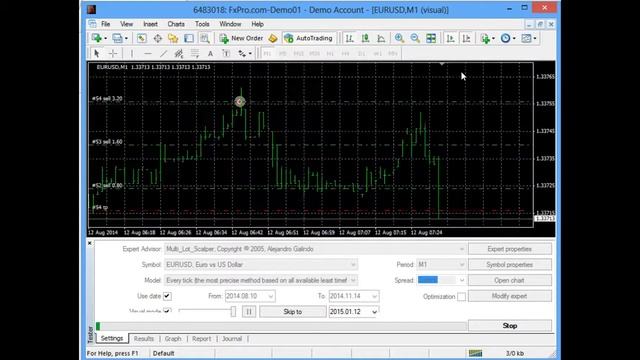Pause the visual test playback
This screenshot has height=360, width=640.
point(249,312)
